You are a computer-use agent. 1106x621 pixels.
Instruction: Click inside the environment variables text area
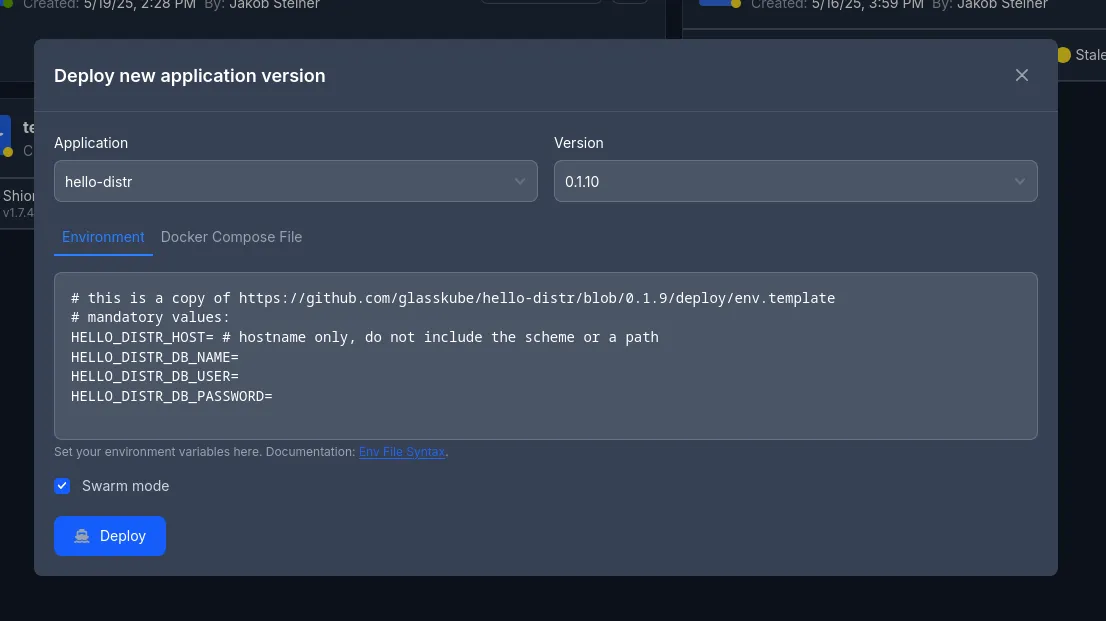(x=546, y=355)
